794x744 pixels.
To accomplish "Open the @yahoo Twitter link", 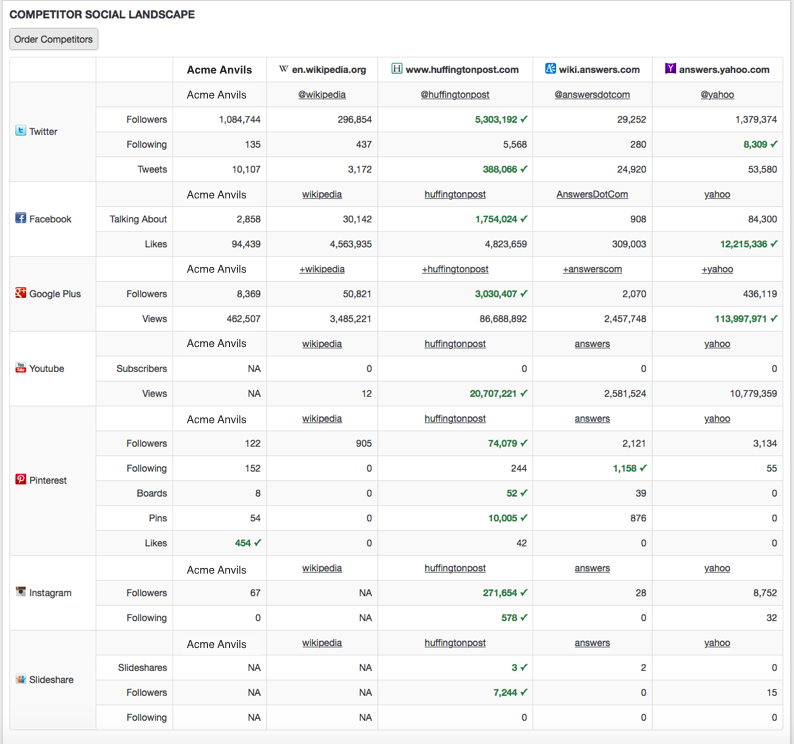I will click(x=718, y=95).
